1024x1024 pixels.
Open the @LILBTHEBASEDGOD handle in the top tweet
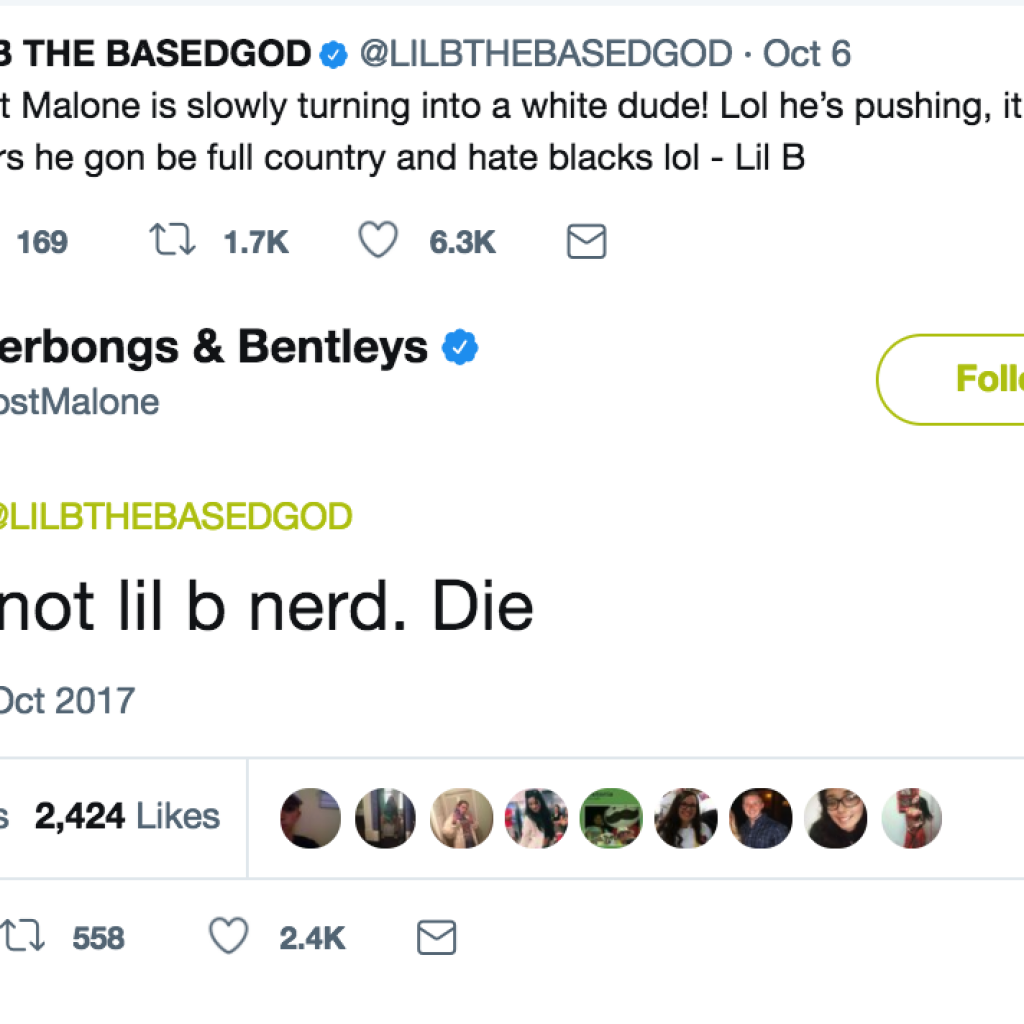pyautogui.click(x=545, y=54)
